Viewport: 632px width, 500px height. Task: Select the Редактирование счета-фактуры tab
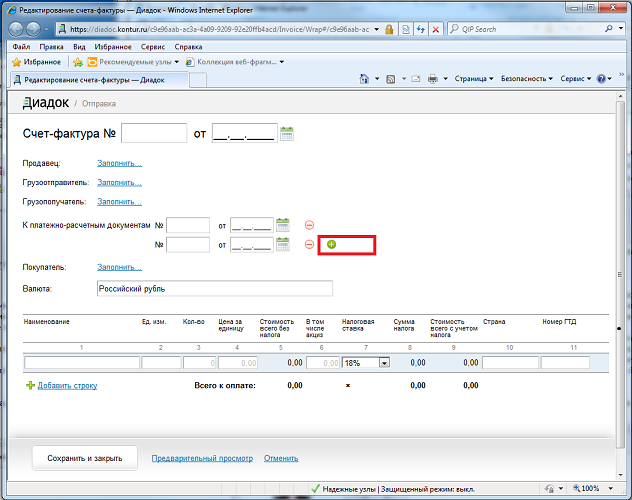(x=99, y=80)
